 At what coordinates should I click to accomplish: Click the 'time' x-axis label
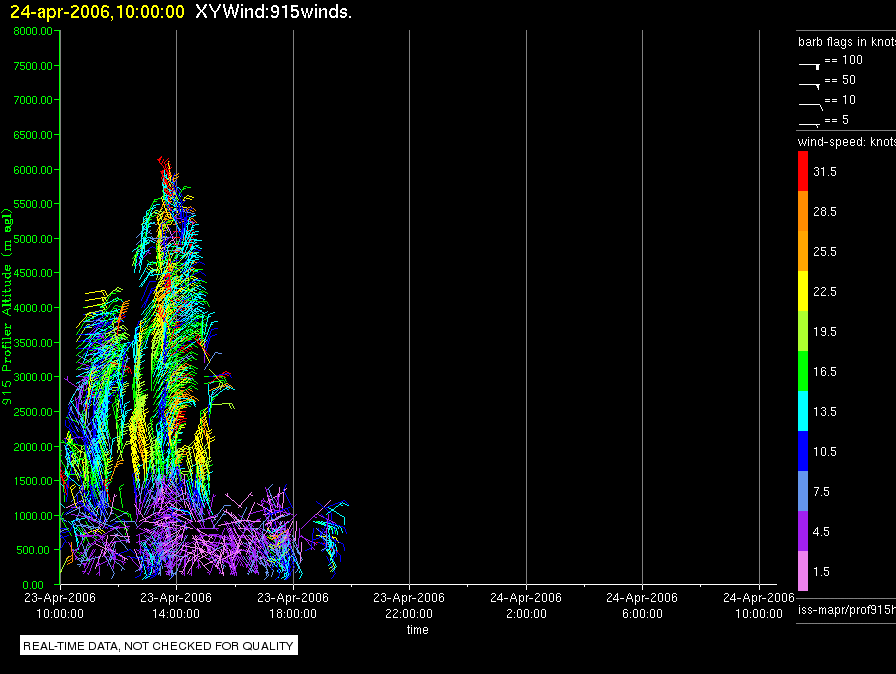coord(418,629)
